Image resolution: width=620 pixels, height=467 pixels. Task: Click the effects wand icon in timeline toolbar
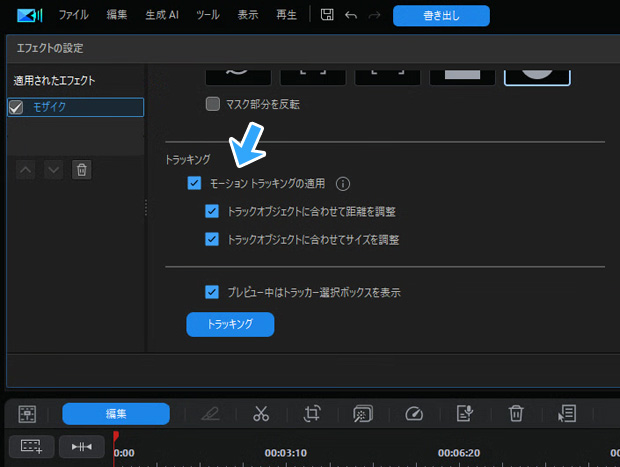[x=363, y=414]
